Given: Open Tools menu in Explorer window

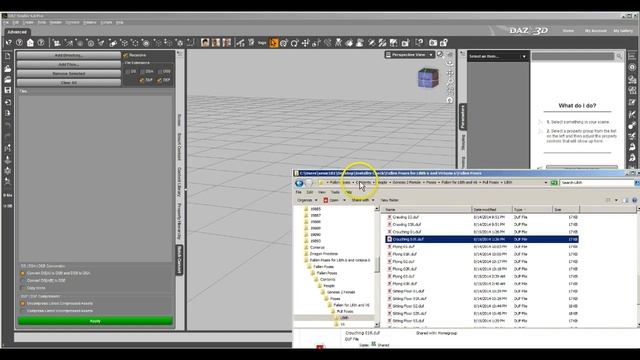Looking at the screenshot, I should coord(335,192).
